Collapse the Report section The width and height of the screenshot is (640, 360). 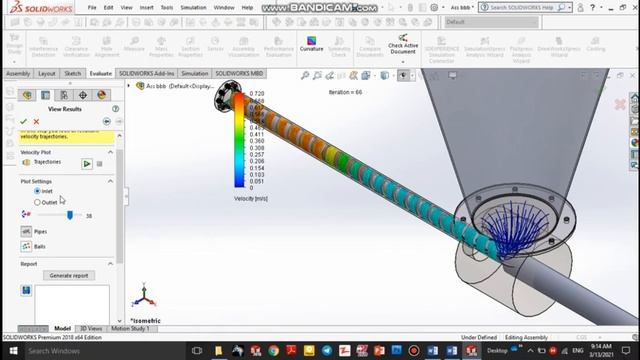[110, 264]
